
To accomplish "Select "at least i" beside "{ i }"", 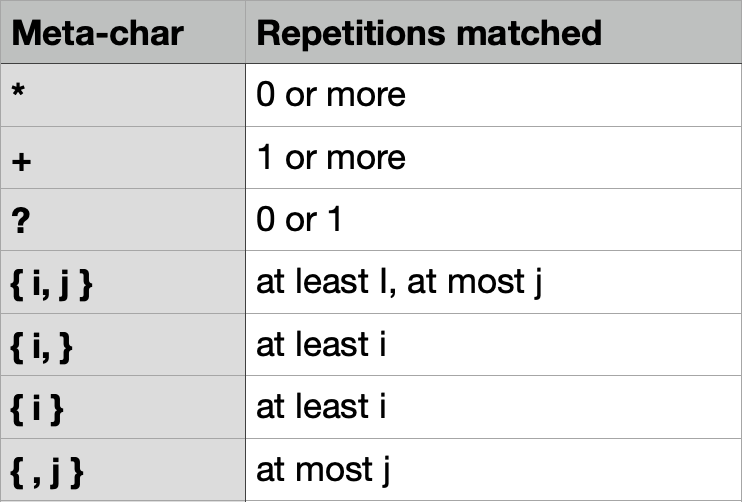I will tap(321, 407).
